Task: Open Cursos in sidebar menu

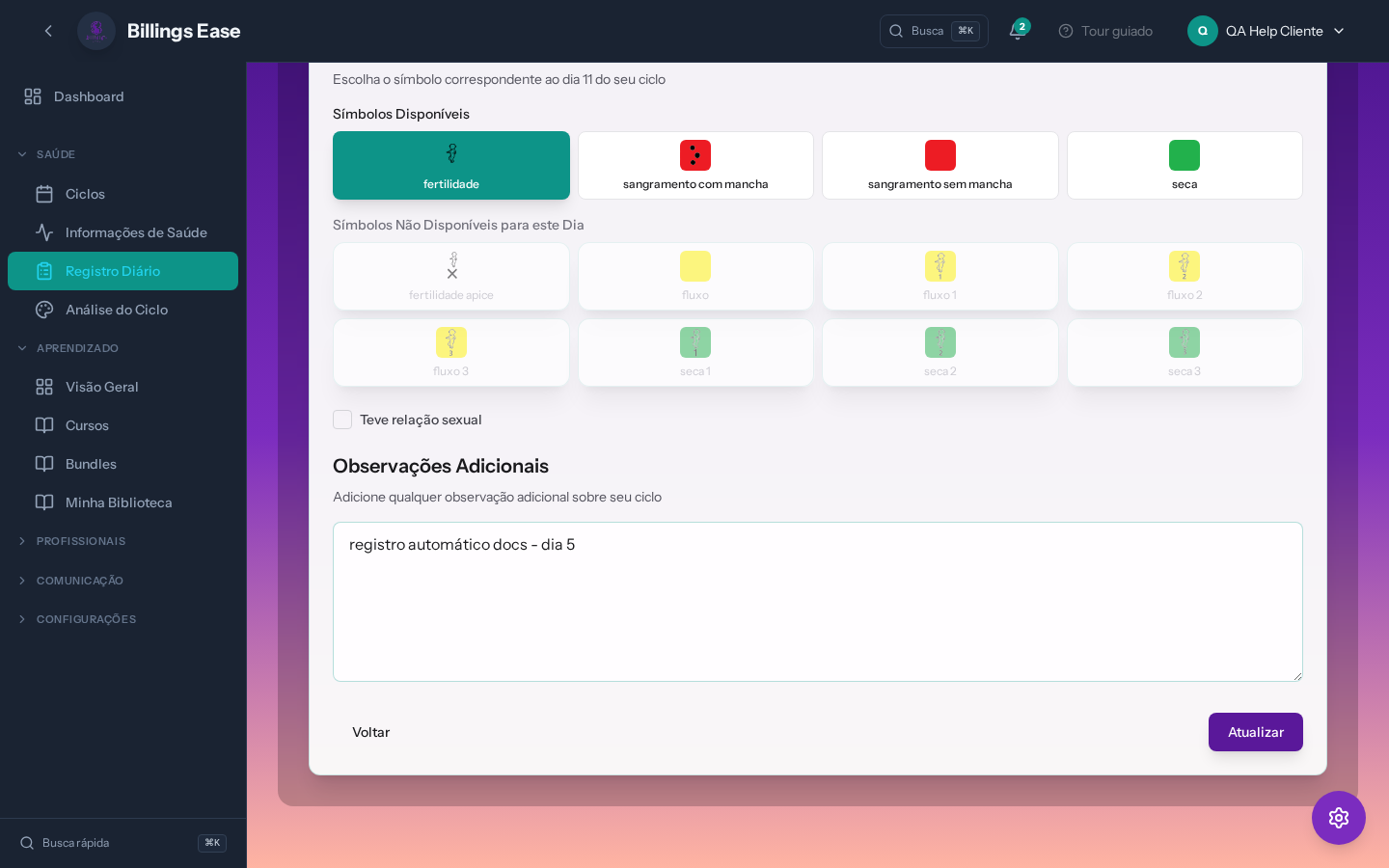Action: point(87,425)
